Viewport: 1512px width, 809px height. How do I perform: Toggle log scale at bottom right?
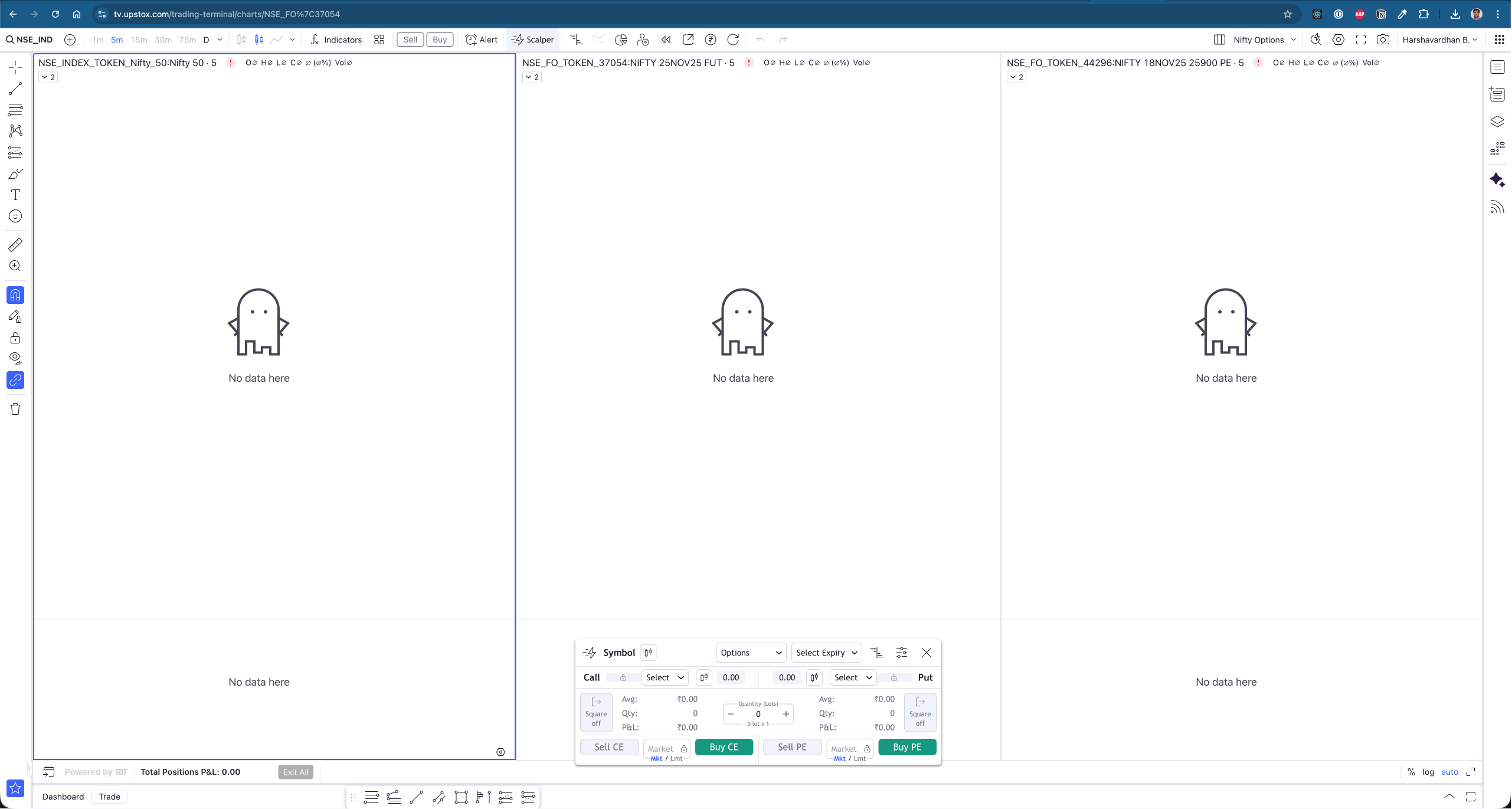(1428, 772)
